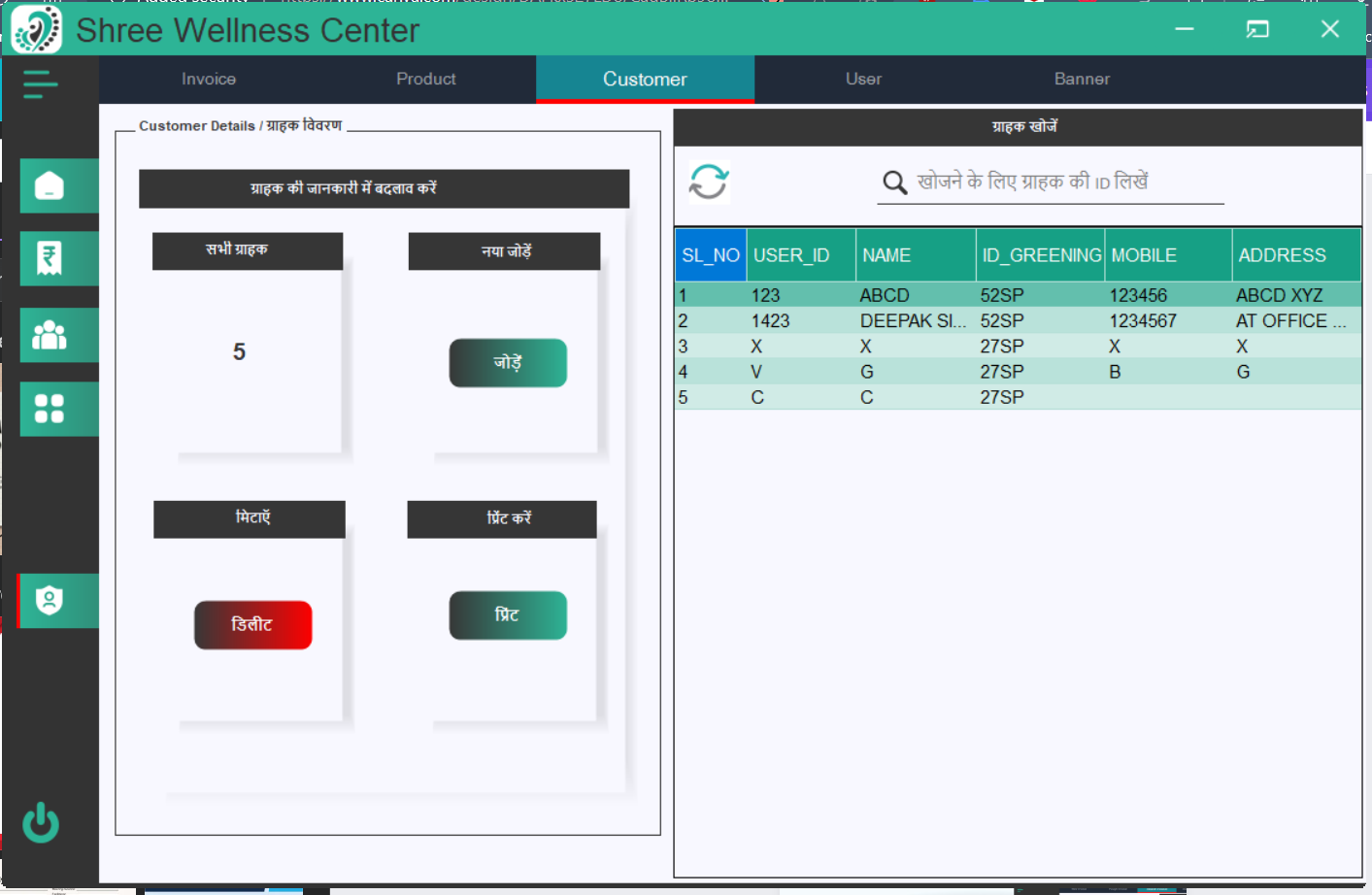Click the customer ID search input field
Viewport: 1372px width, 895px height.
[x=1049, y=182]
